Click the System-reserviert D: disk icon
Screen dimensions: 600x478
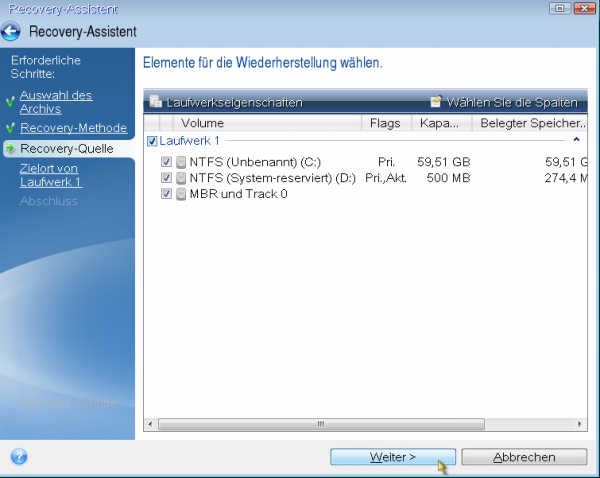pos(181,178)
